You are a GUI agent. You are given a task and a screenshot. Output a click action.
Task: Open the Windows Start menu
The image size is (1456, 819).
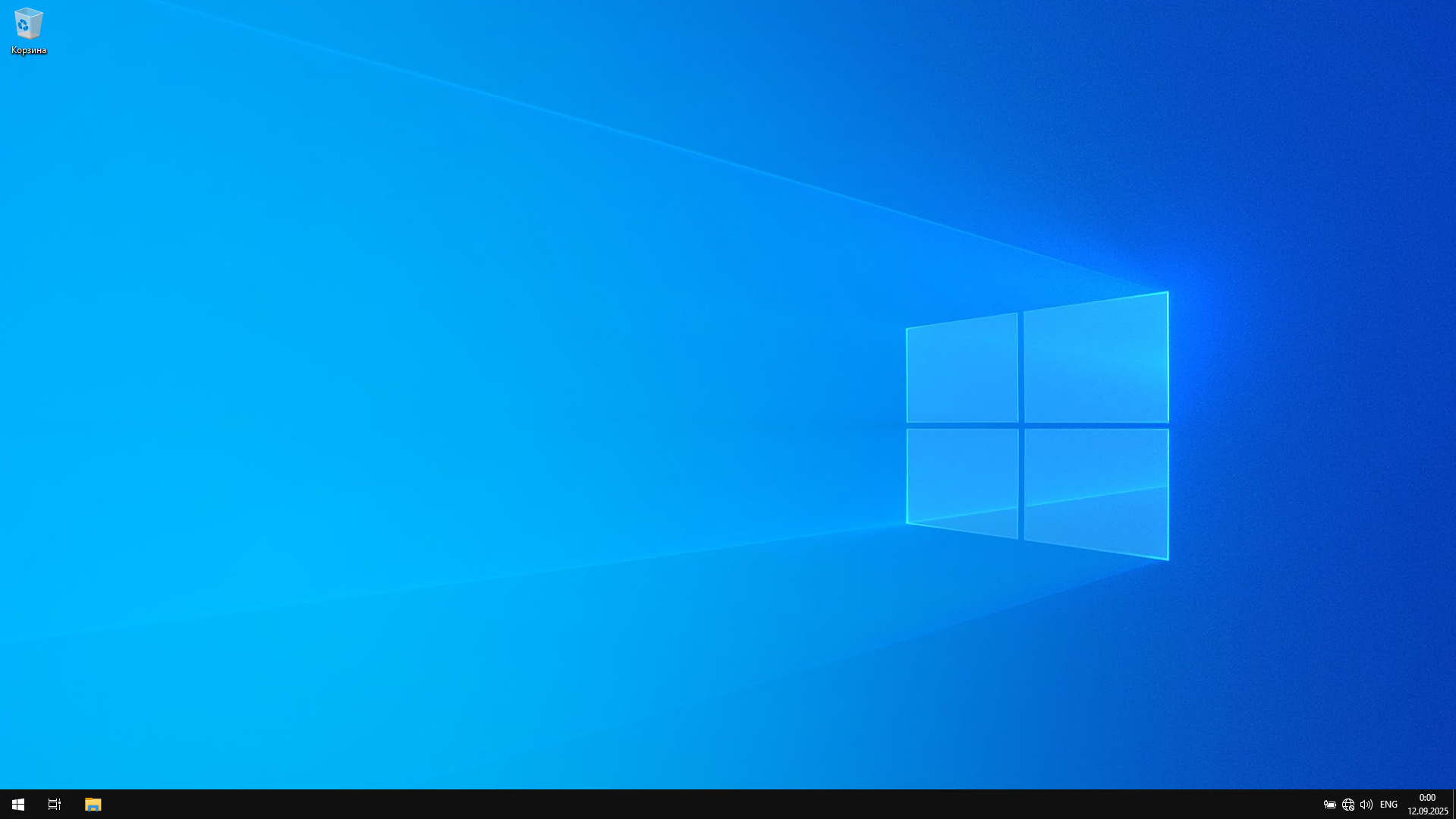[18, 805]
